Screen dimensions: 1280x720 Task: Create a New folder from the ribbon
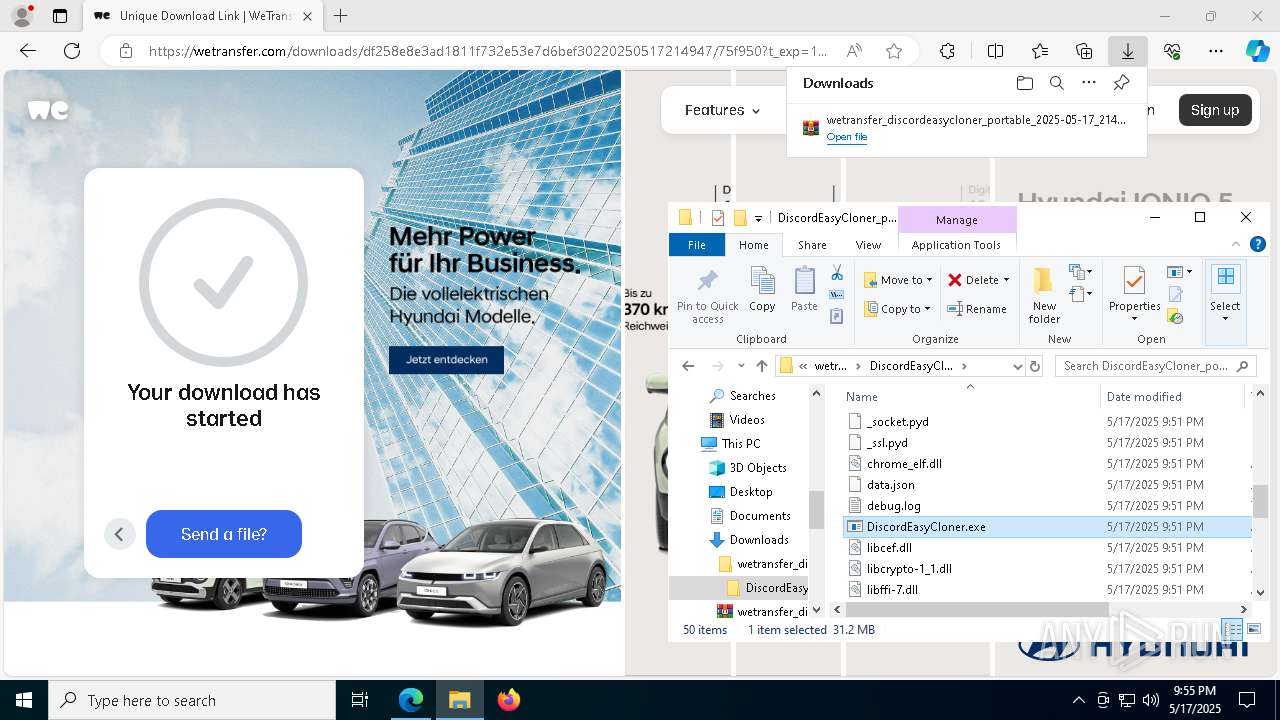point(1044,295)
